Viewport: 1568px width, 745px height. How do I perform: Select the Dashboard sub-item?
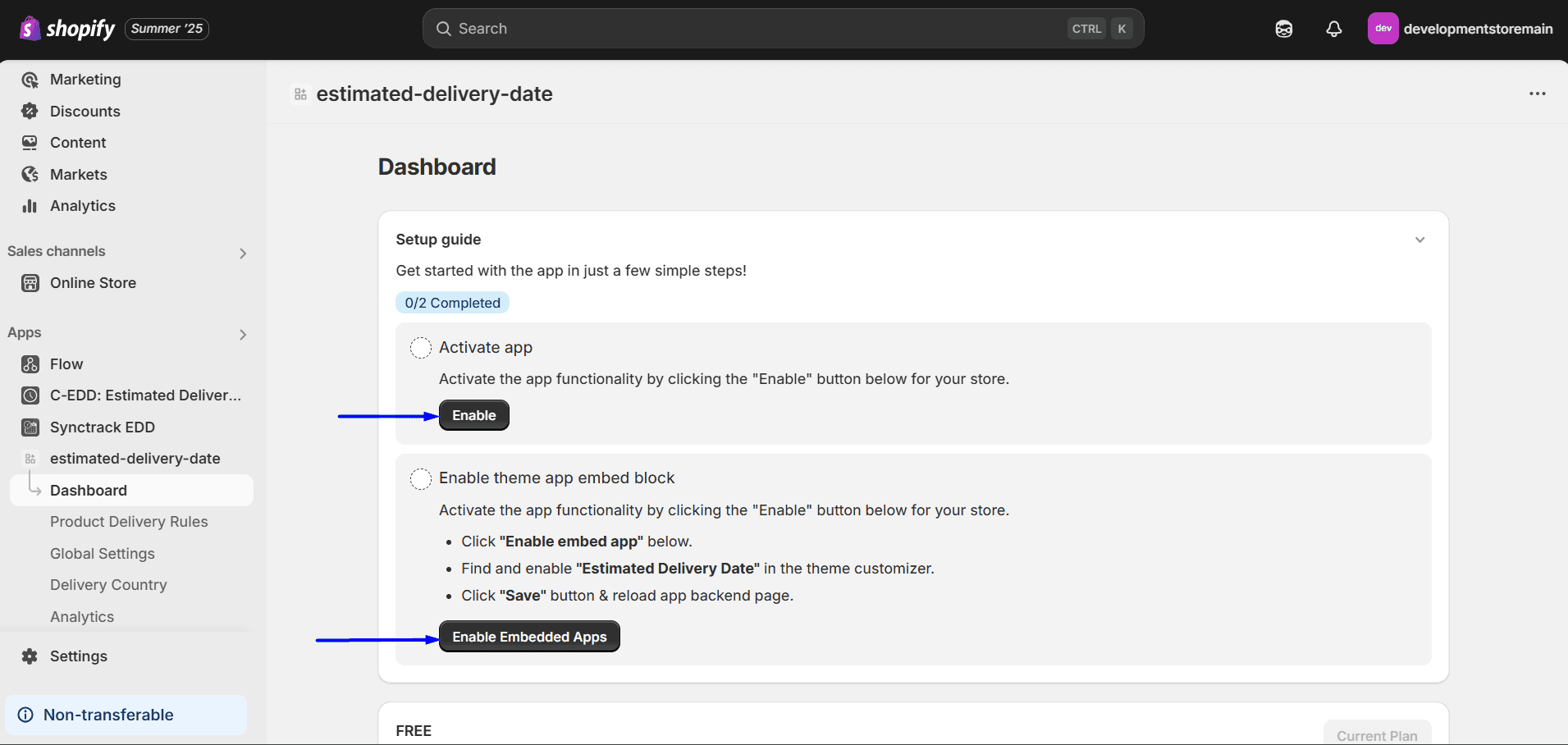131,491
